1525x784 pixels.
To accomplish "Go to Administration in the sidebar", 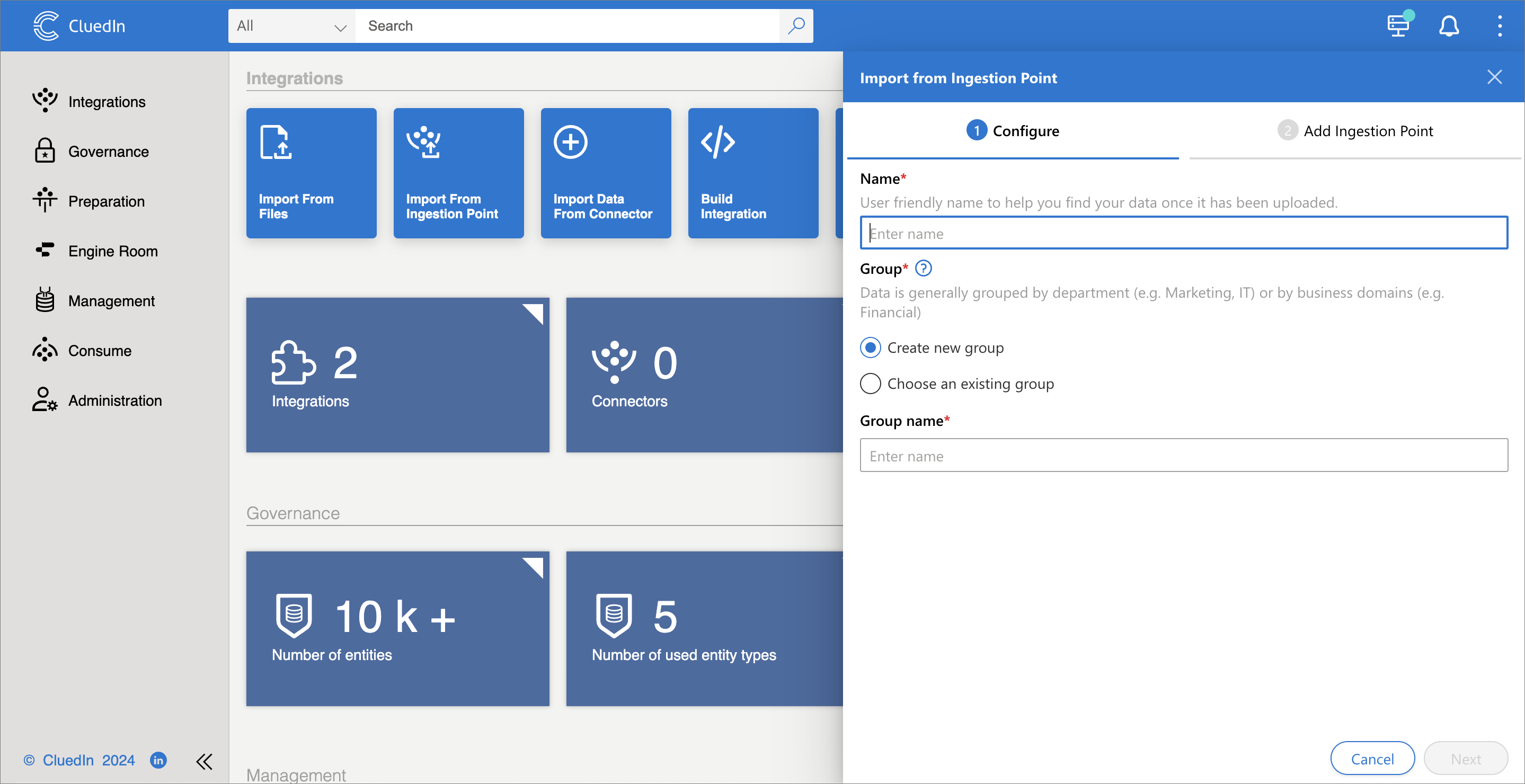I will coord(114,400).
